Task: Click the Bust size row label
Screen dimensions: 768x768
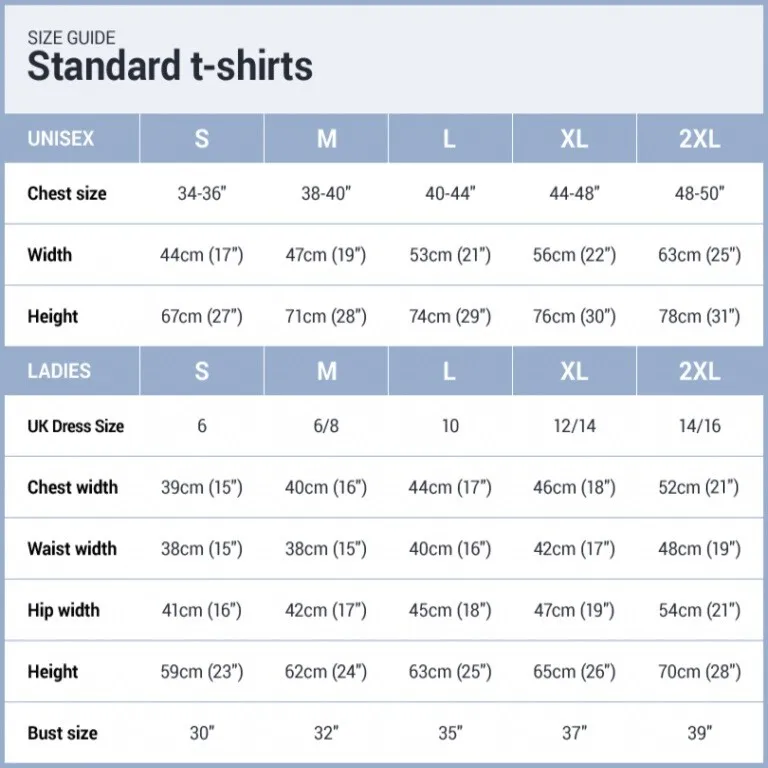Action: (63, 733)
